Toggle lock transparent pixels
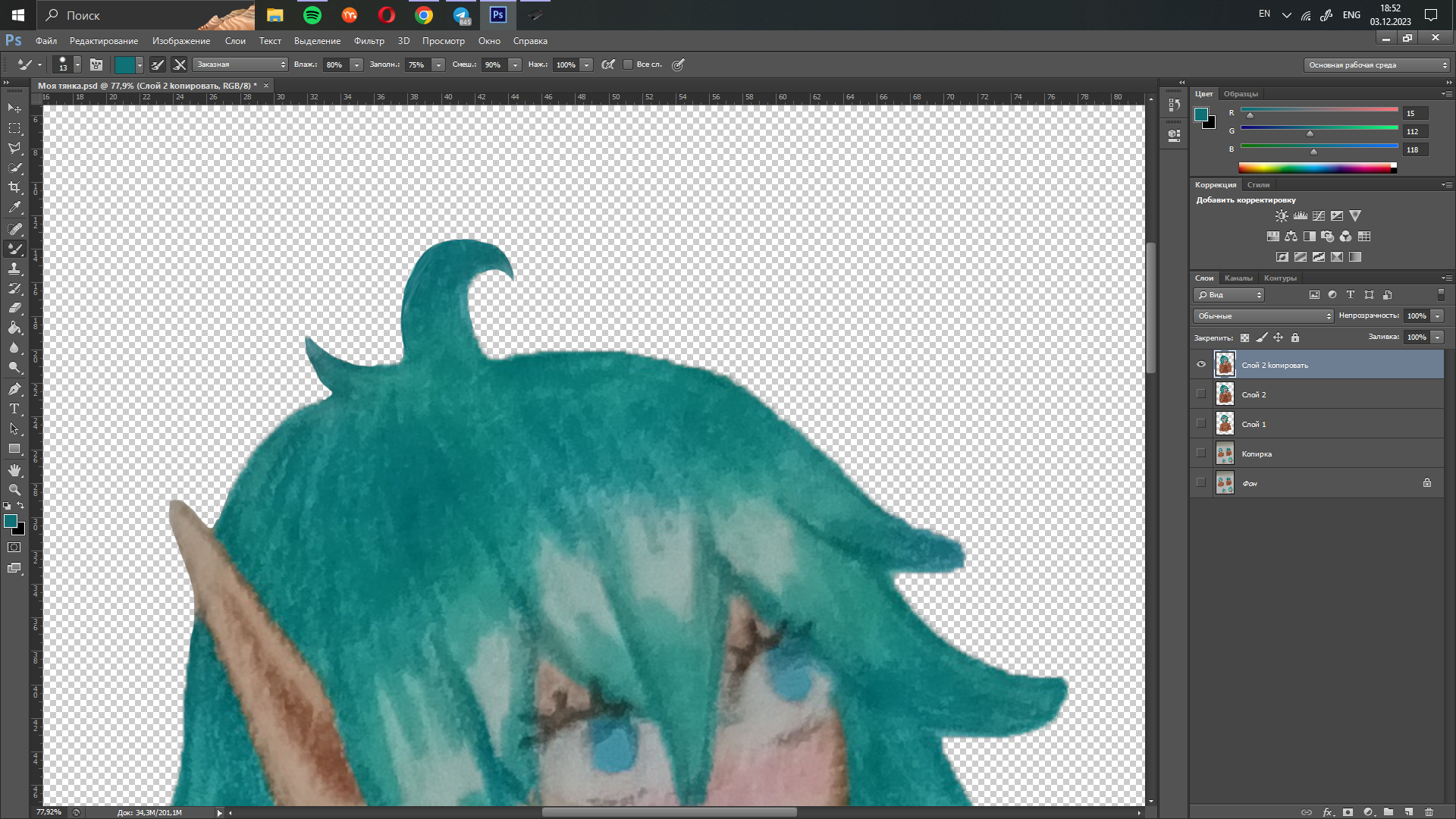Image resolution: width=1456 pixels, height=819 pixels. pyautogui.click(x=1244, y=337)
